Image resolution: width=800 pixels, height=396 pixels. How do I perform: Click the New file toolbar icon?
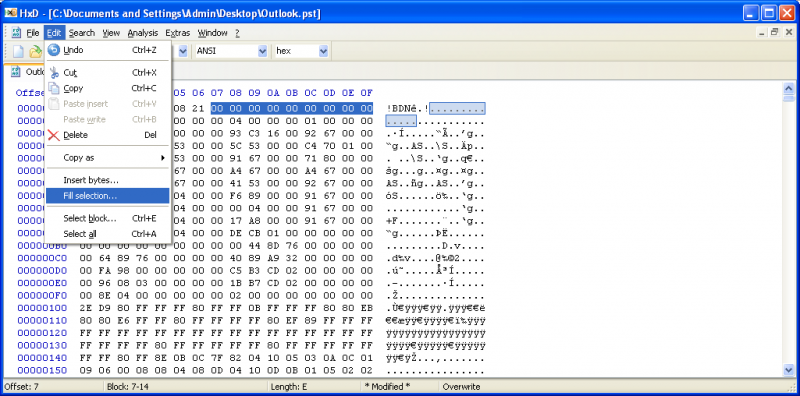coord(18,51)
